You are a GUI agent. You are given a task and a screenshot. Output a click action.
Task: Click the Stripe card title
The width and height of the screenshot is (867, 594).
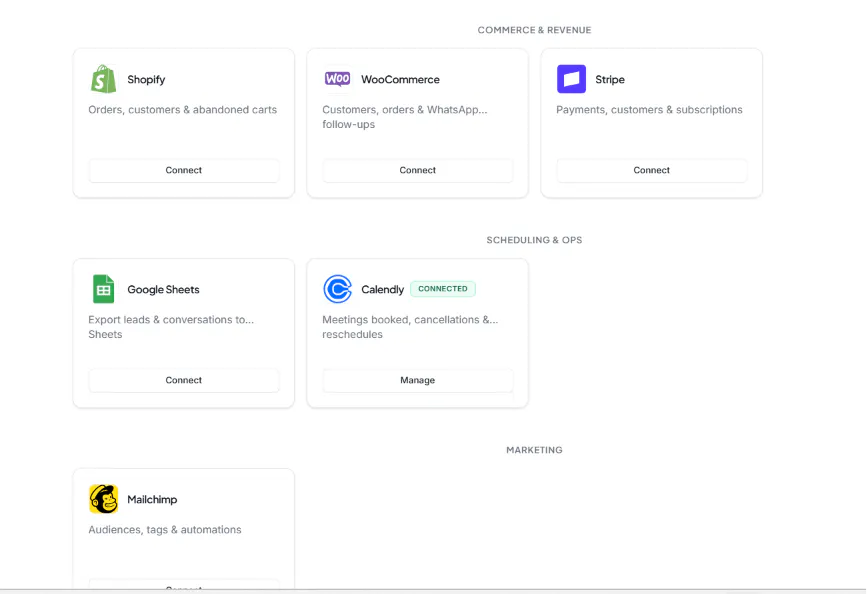click(610, 80)
